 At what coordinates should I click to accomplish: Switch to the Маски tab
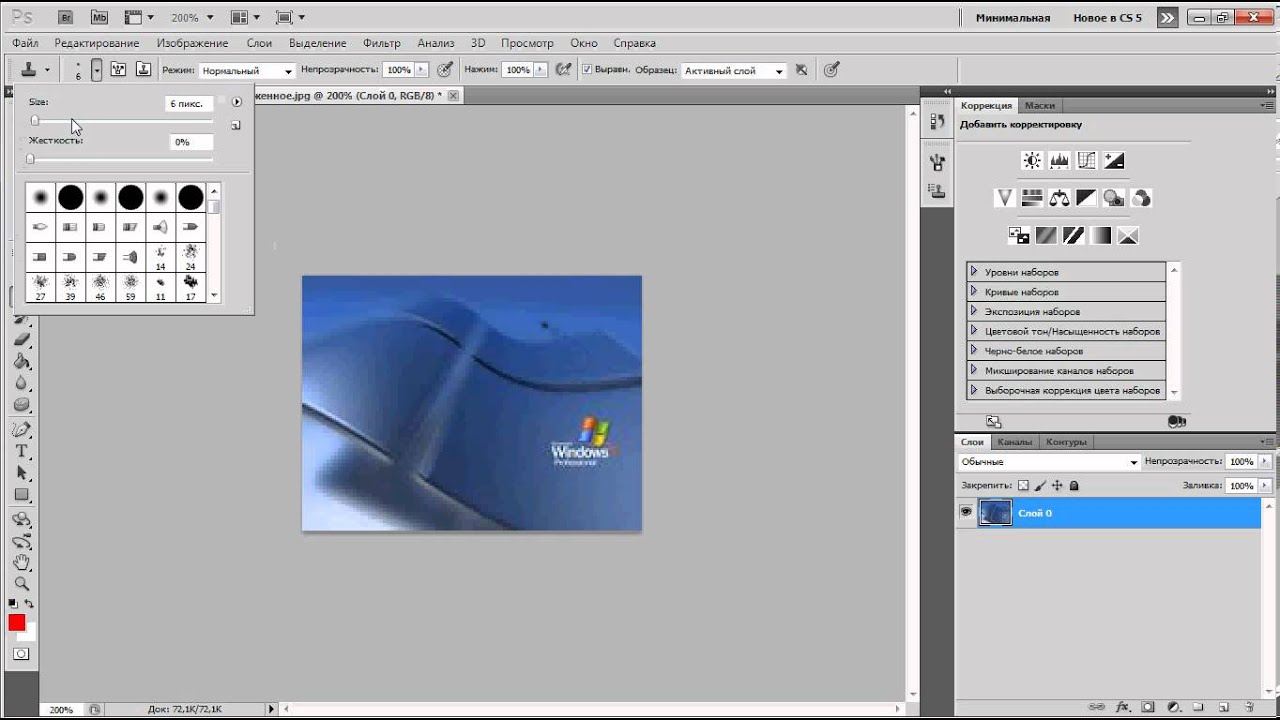coord(1040,105)
